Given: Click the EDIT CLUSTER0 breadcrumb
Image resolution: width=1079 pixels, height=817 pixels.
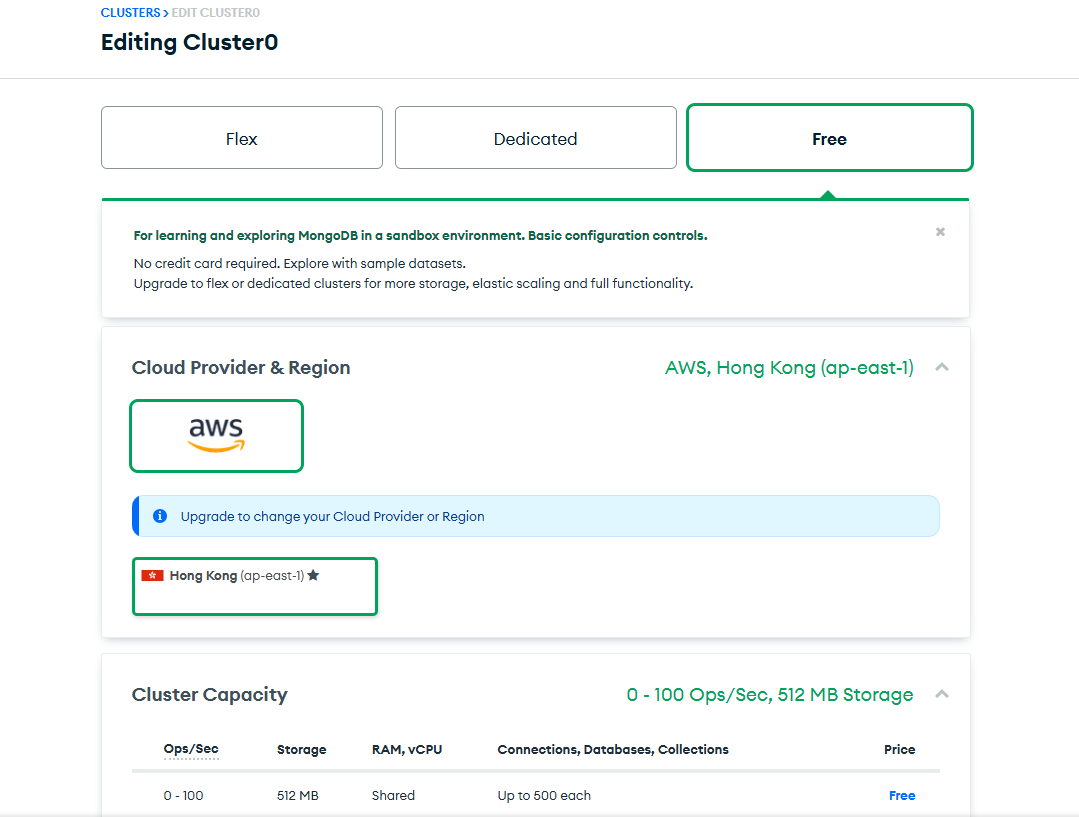Looking at the screenshot, I should pos(215,12).
